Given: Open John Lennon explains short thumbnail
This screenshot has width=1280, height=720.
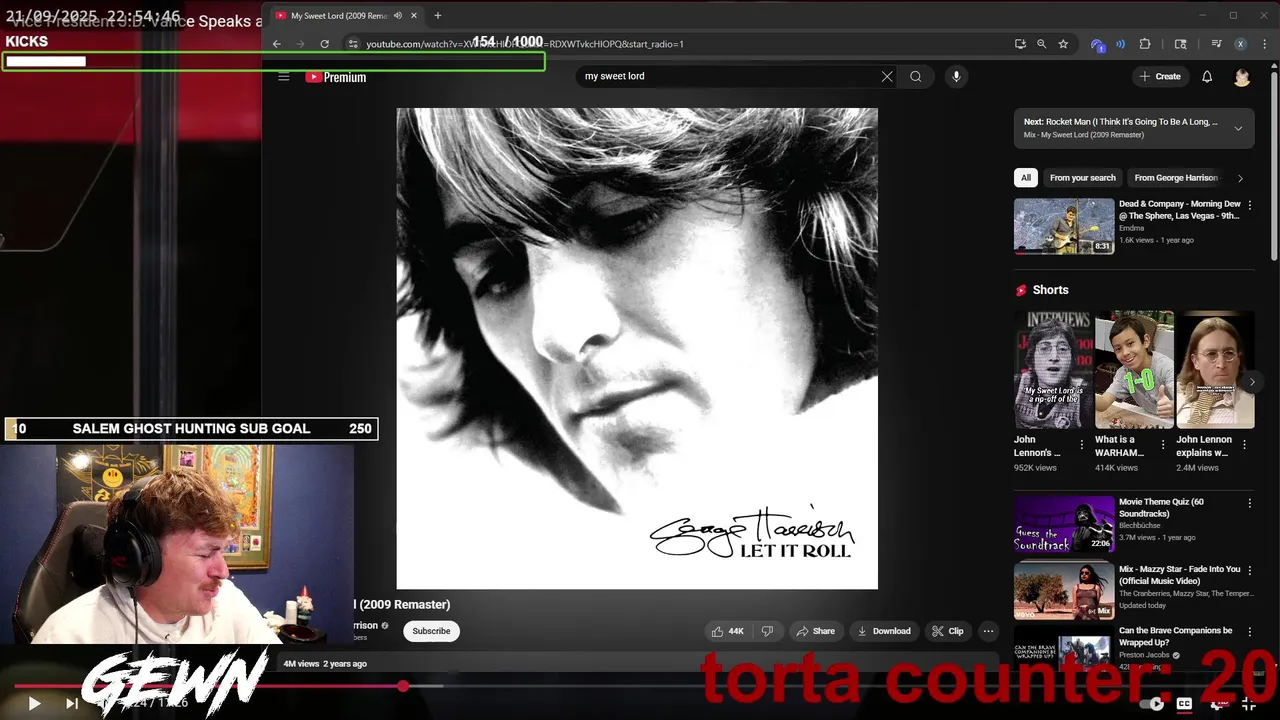Looking at the screenshot, I should click(x=1215, y=369).
